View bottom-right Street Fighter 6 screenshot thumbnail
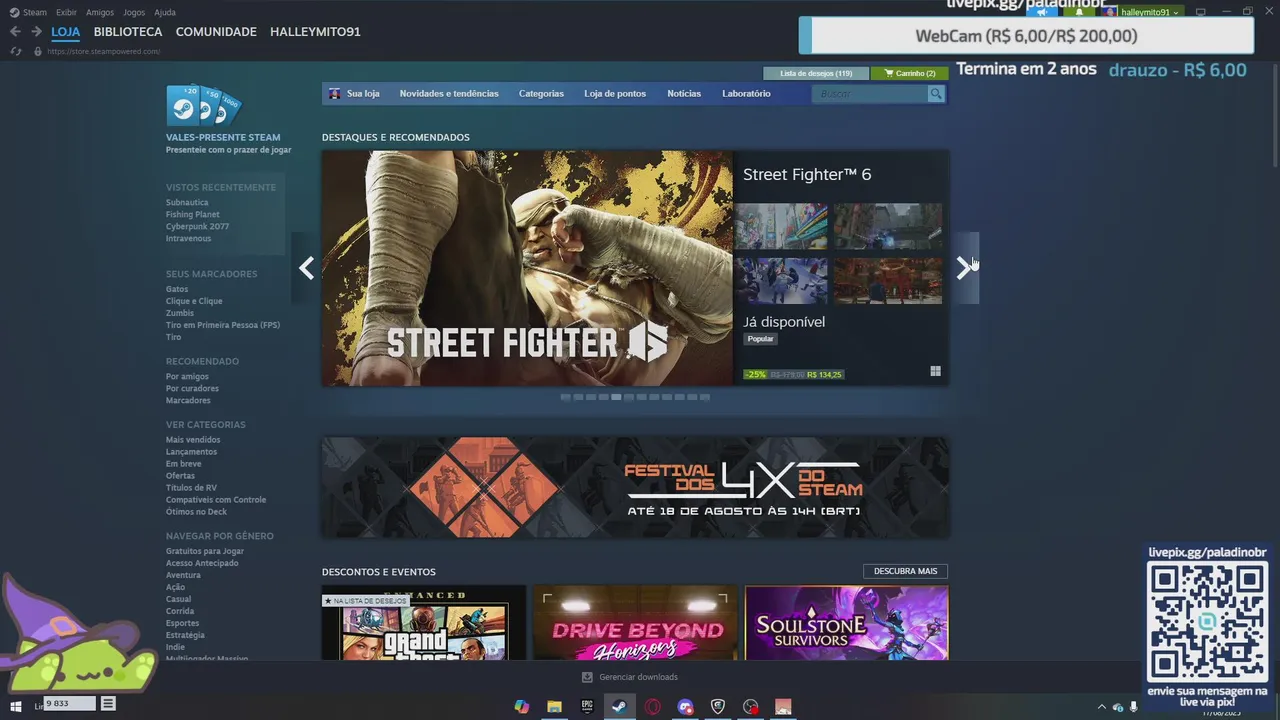Image resolution: width=1280 pixels, height=720 pixels. (888, 281)
